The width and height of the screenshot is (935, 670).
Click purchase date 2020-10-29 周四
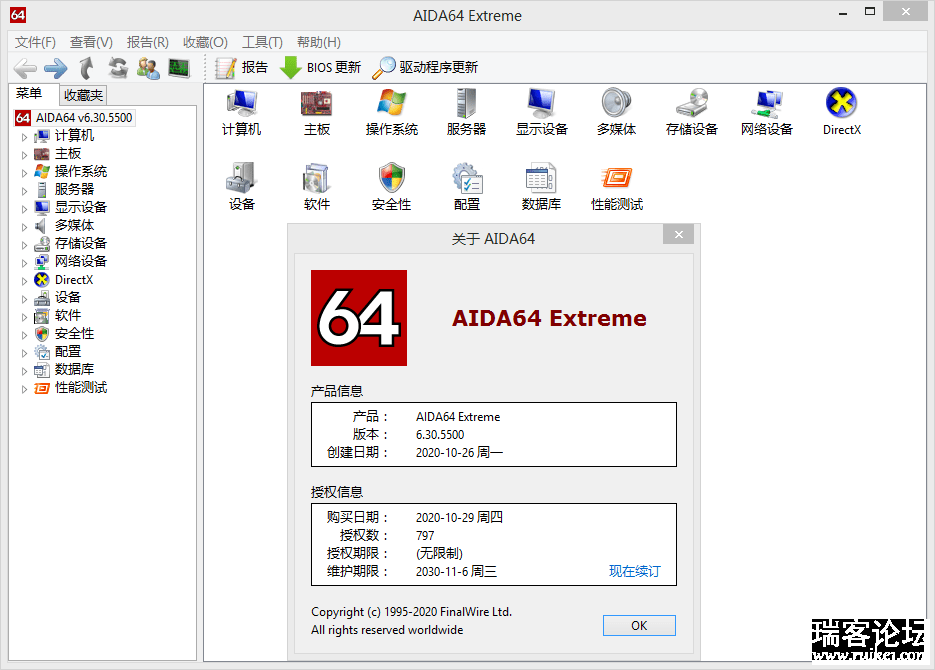[459, 517]
